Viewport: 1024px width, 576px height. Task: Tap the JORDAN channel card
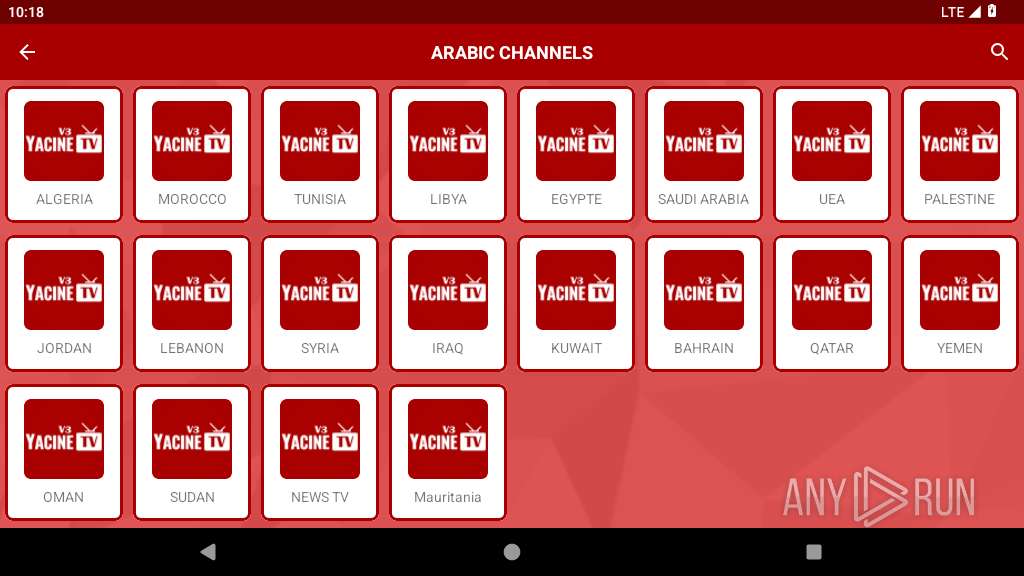tap(64, 304)
